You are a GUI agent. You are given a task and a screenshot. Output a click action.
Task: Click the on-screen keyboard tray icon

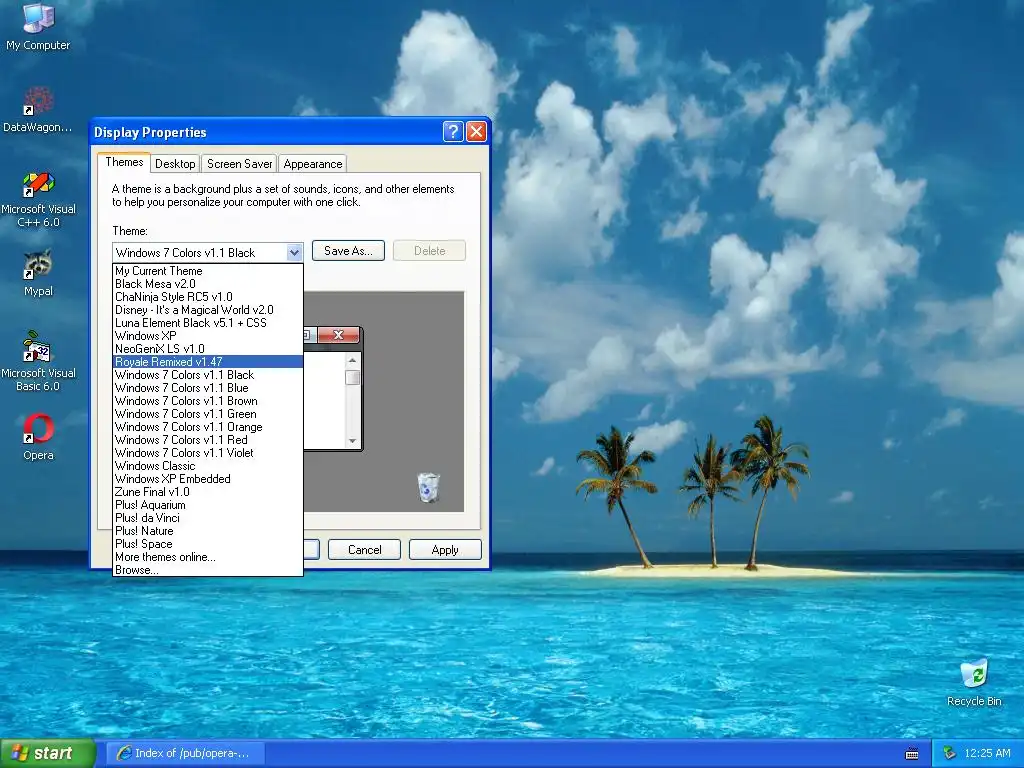point(912,754)
